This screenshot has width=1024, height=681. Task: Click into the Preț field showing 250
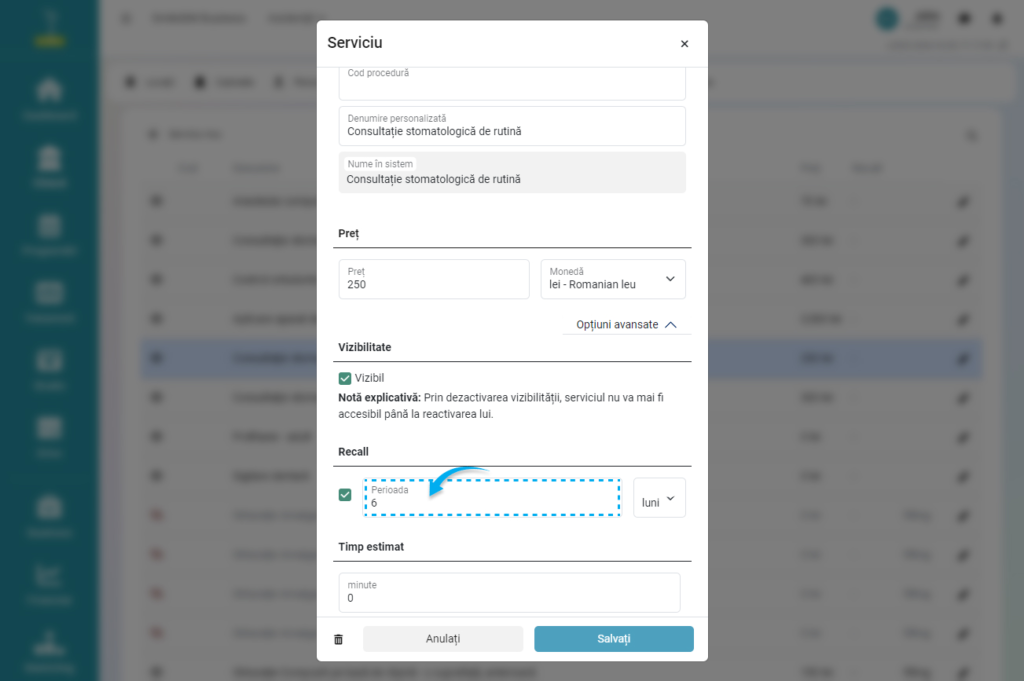tap(433, 280)
